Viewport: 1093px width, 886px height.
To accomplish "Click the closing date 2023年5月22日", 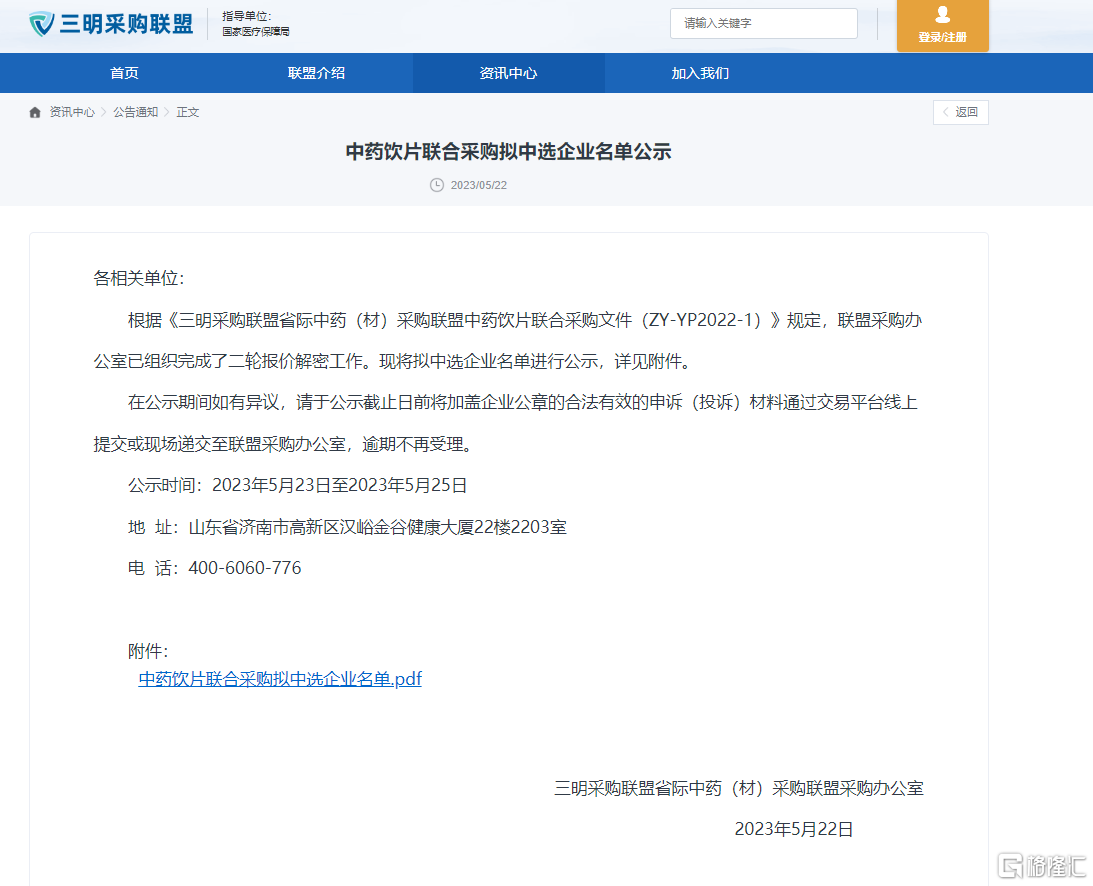I will coord(794,830).
